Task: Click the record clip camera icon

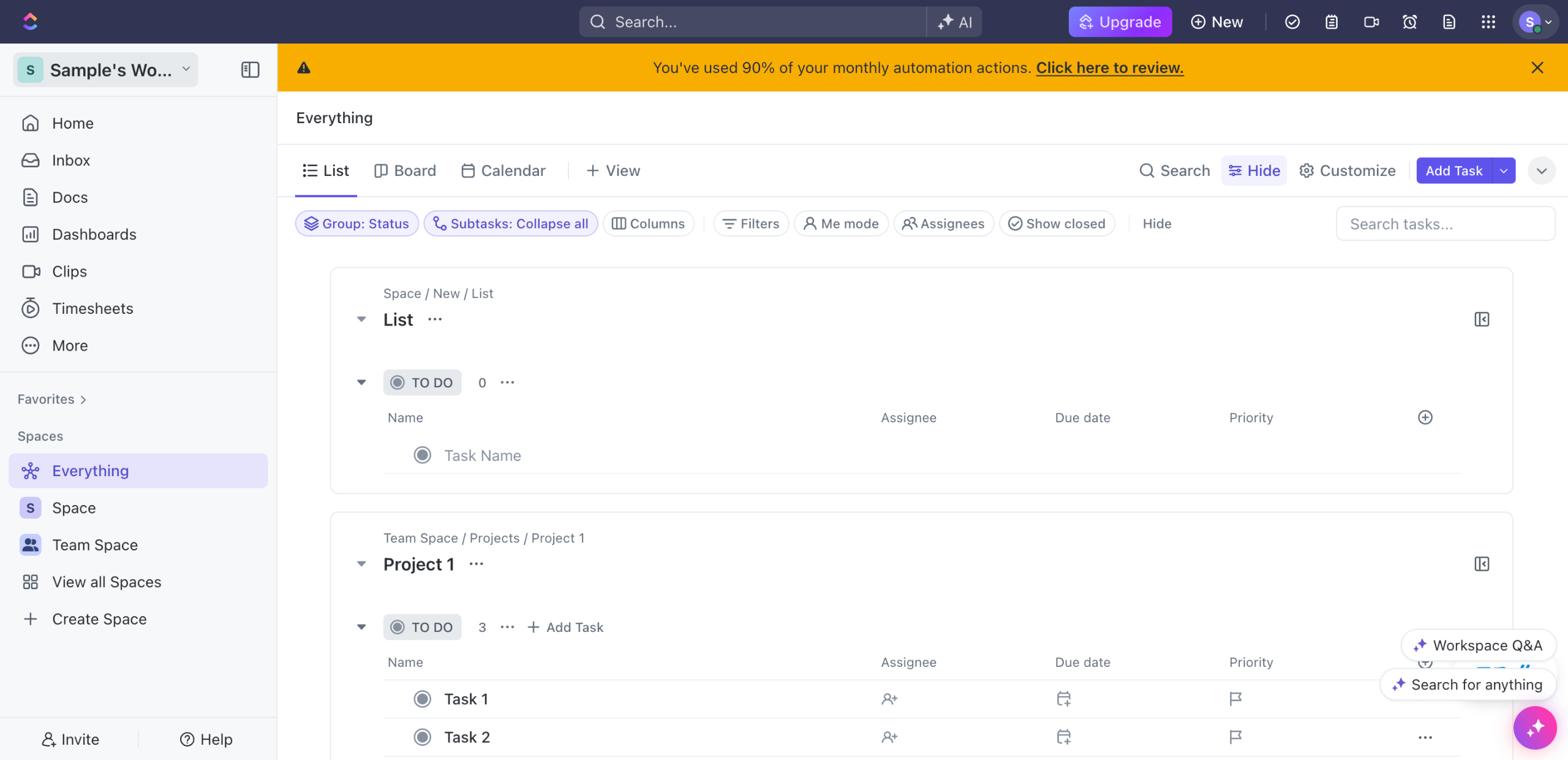Action: tap(1371, 22)
